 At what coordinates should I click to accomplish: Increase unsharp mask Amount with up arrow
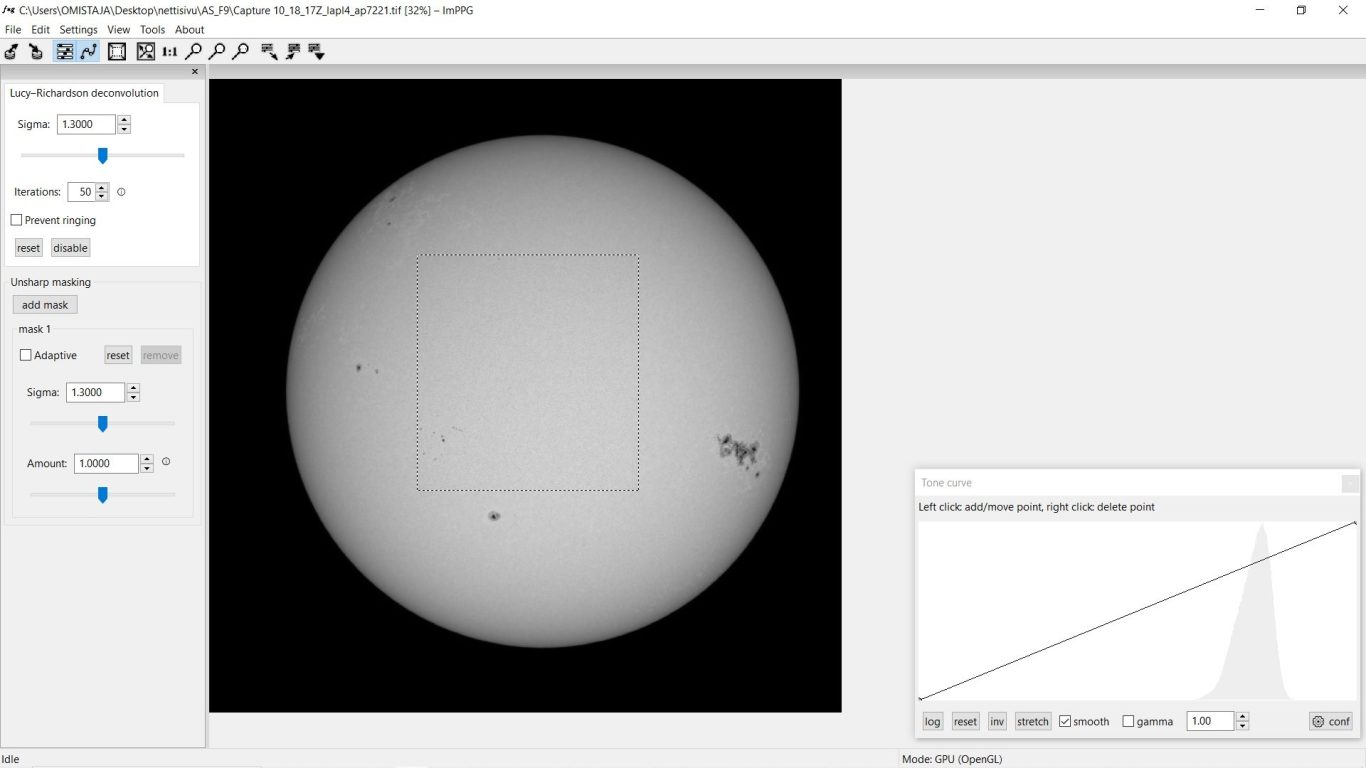[147, 459]
